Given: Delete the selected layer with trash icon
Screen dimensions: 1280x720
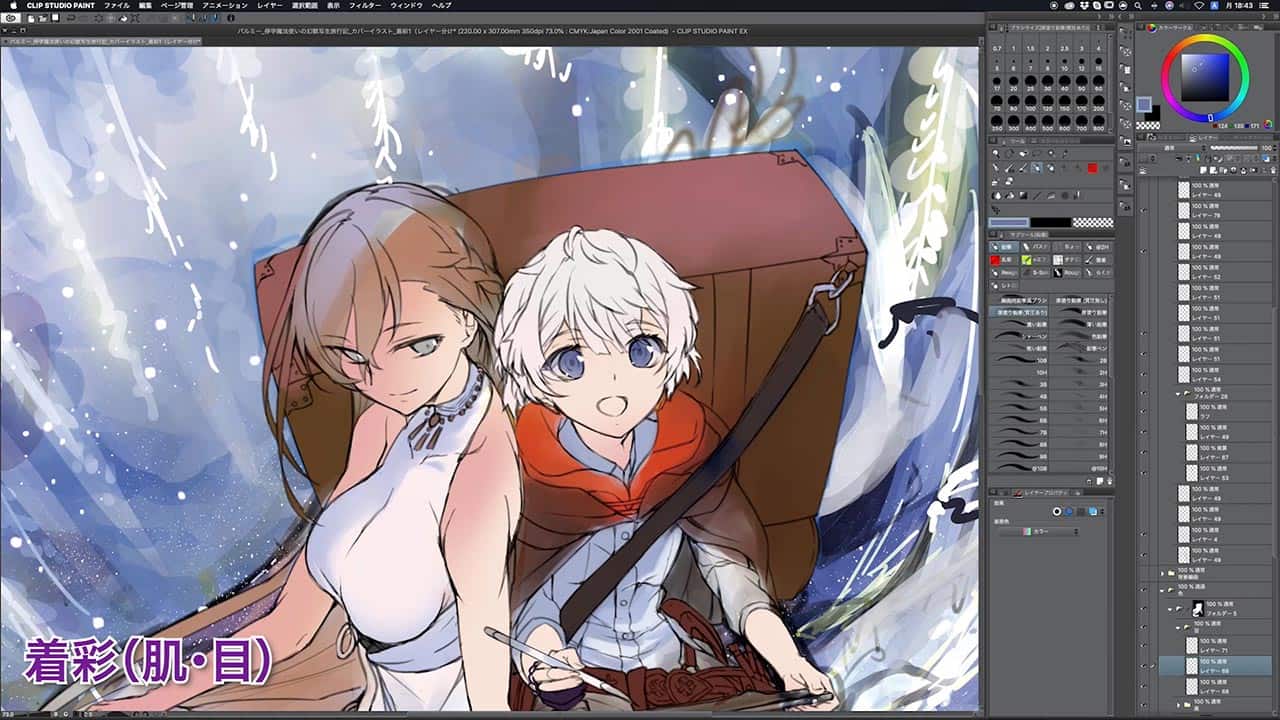Looking at the screenshot, I should point(1273,170).
